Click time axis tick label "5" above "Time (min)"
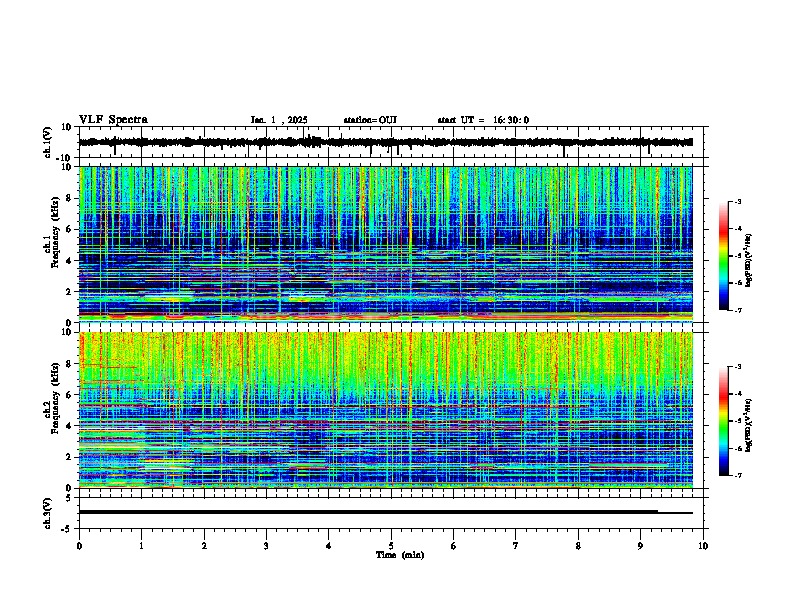The height and width of the screenshot is (612, 792). [391, 546]
